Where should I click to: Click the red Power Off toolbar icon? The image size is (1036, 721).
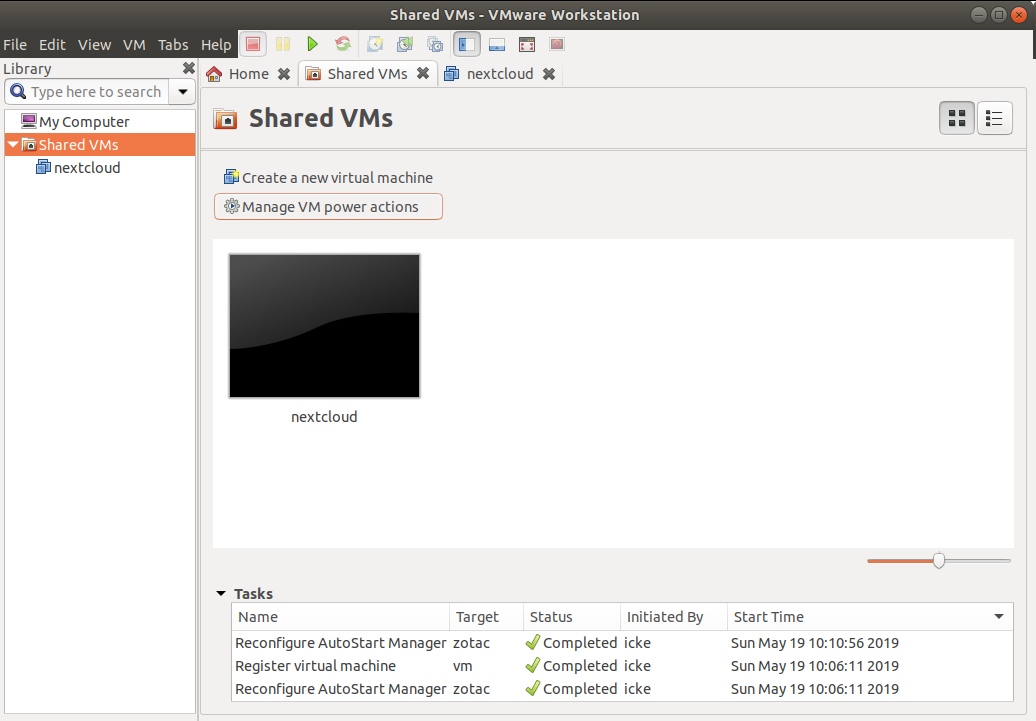click(x=252, y=44)
